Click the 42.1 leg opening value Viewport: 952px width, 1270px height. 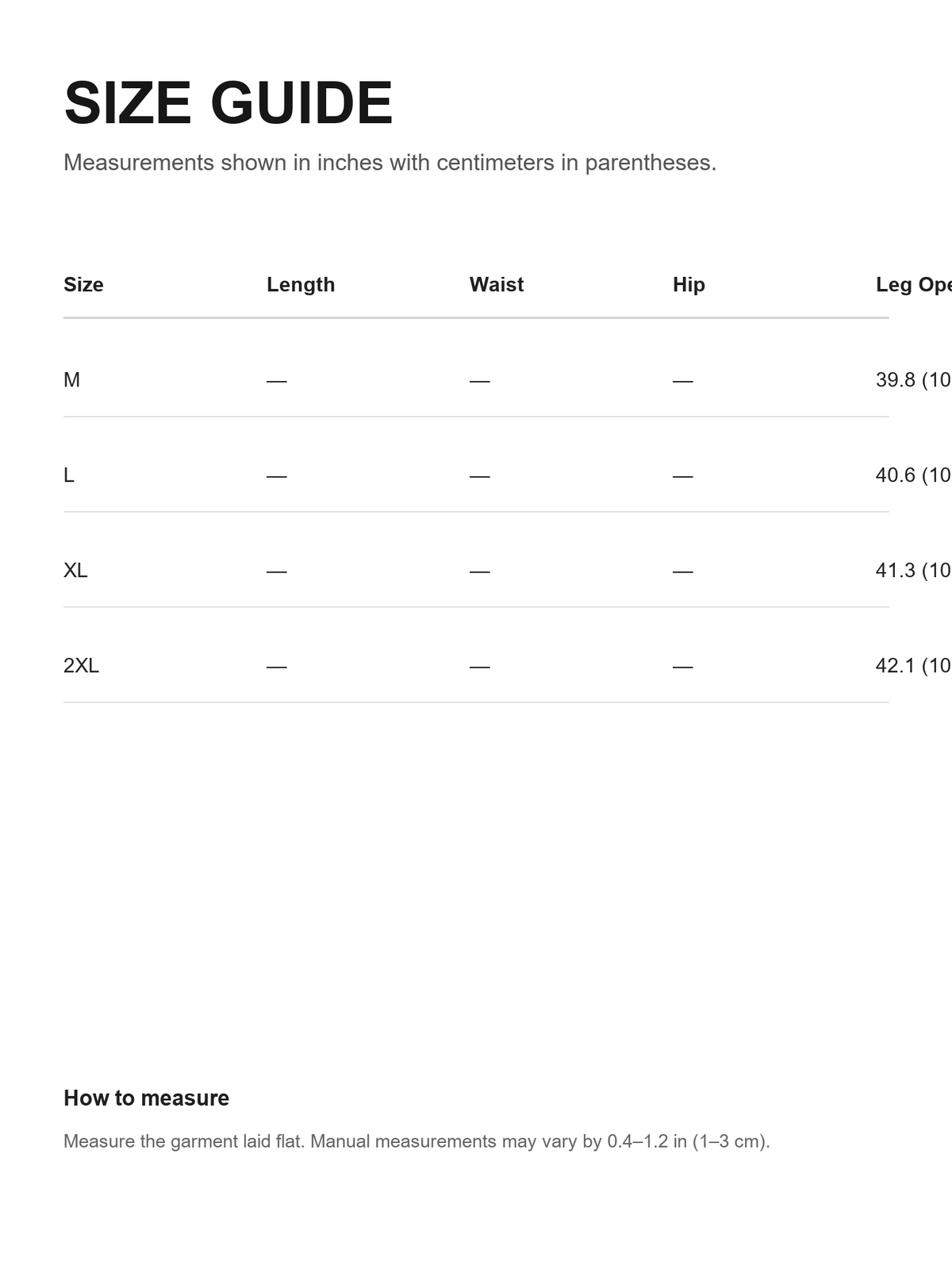point(914,665)
